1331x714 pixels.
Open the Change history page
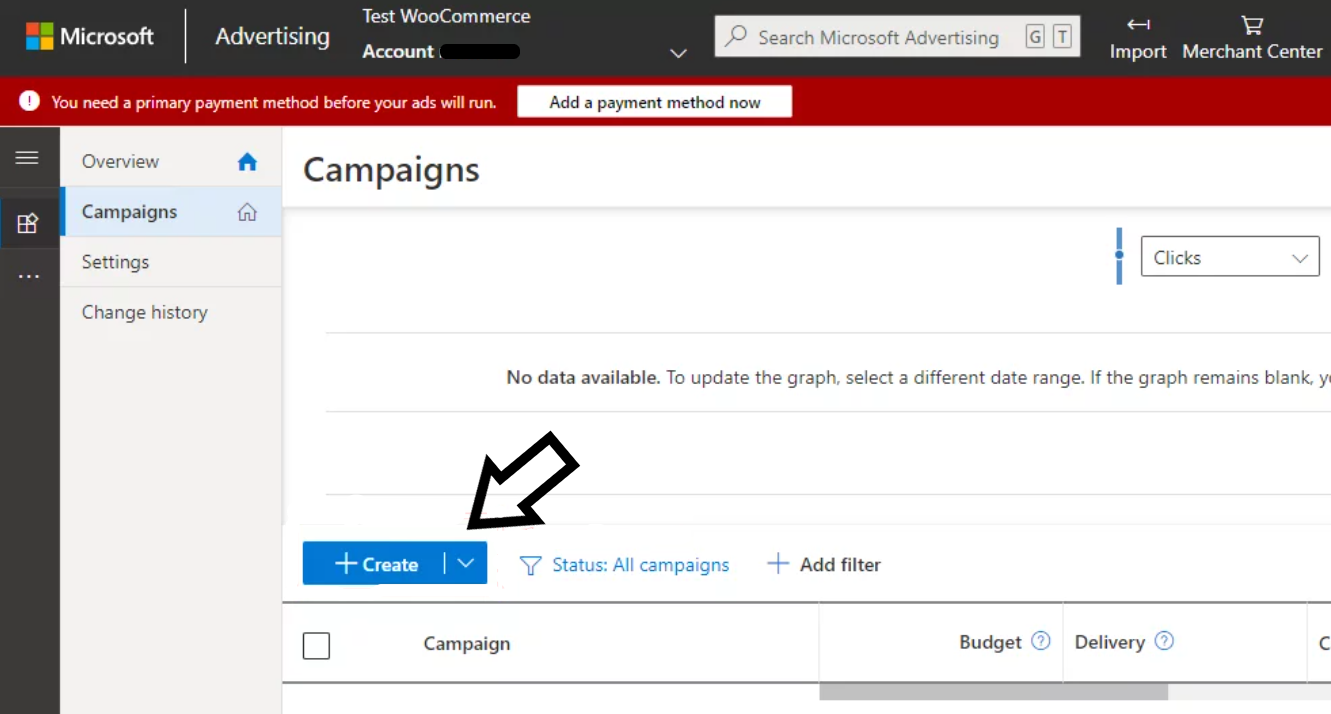(x=144, y=311)
